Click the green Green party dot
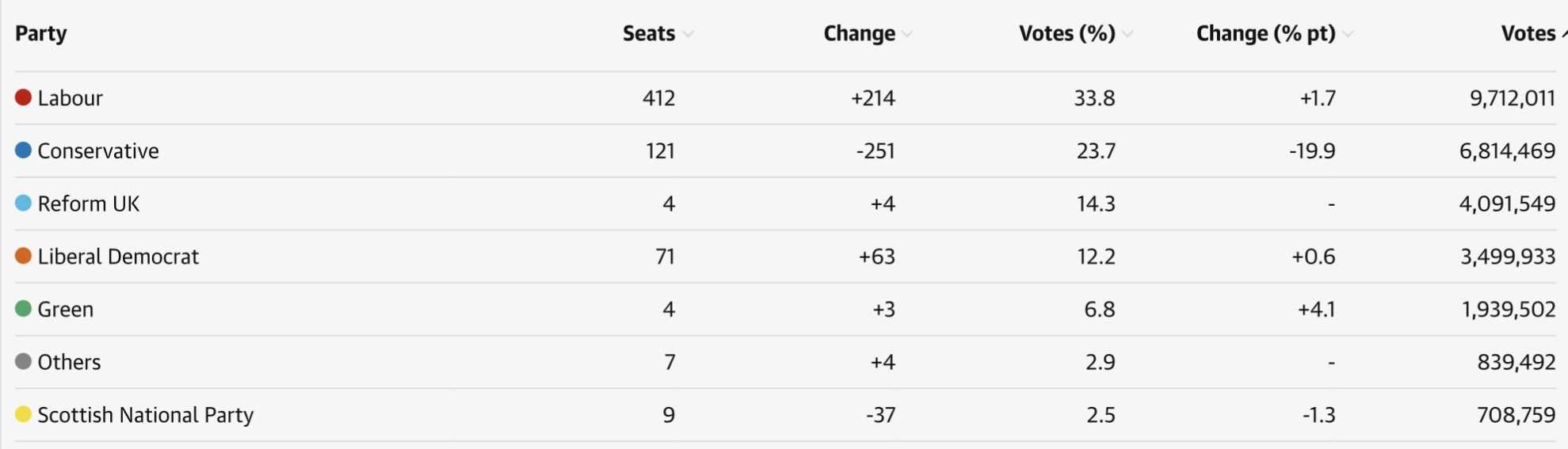The height and width of the screenshot is (449, 1568). (23, 309)
